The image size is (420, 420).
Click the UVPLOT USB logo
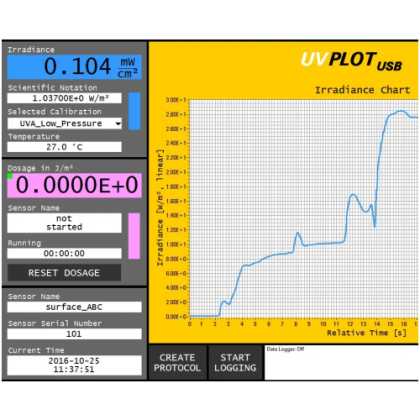pyautogui.click(x=352, y=61)
